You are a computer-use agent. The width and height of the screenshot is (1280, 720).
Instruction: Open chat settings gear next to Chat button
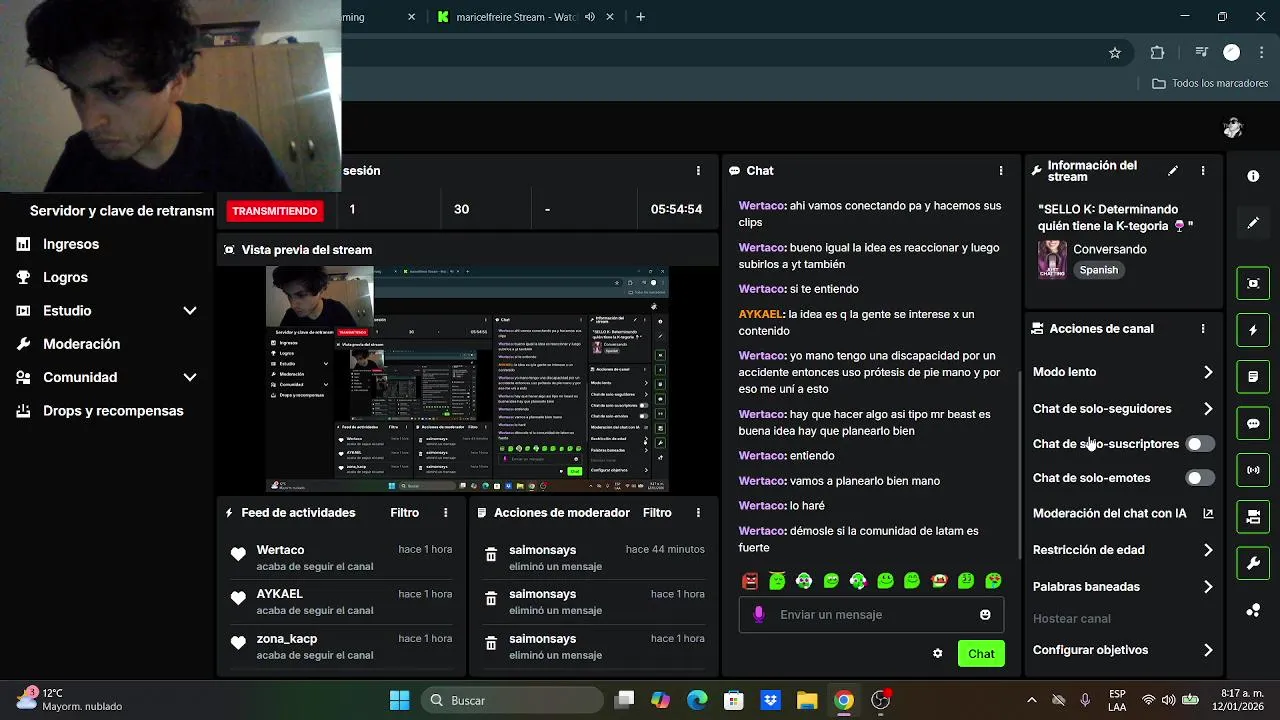937,654
